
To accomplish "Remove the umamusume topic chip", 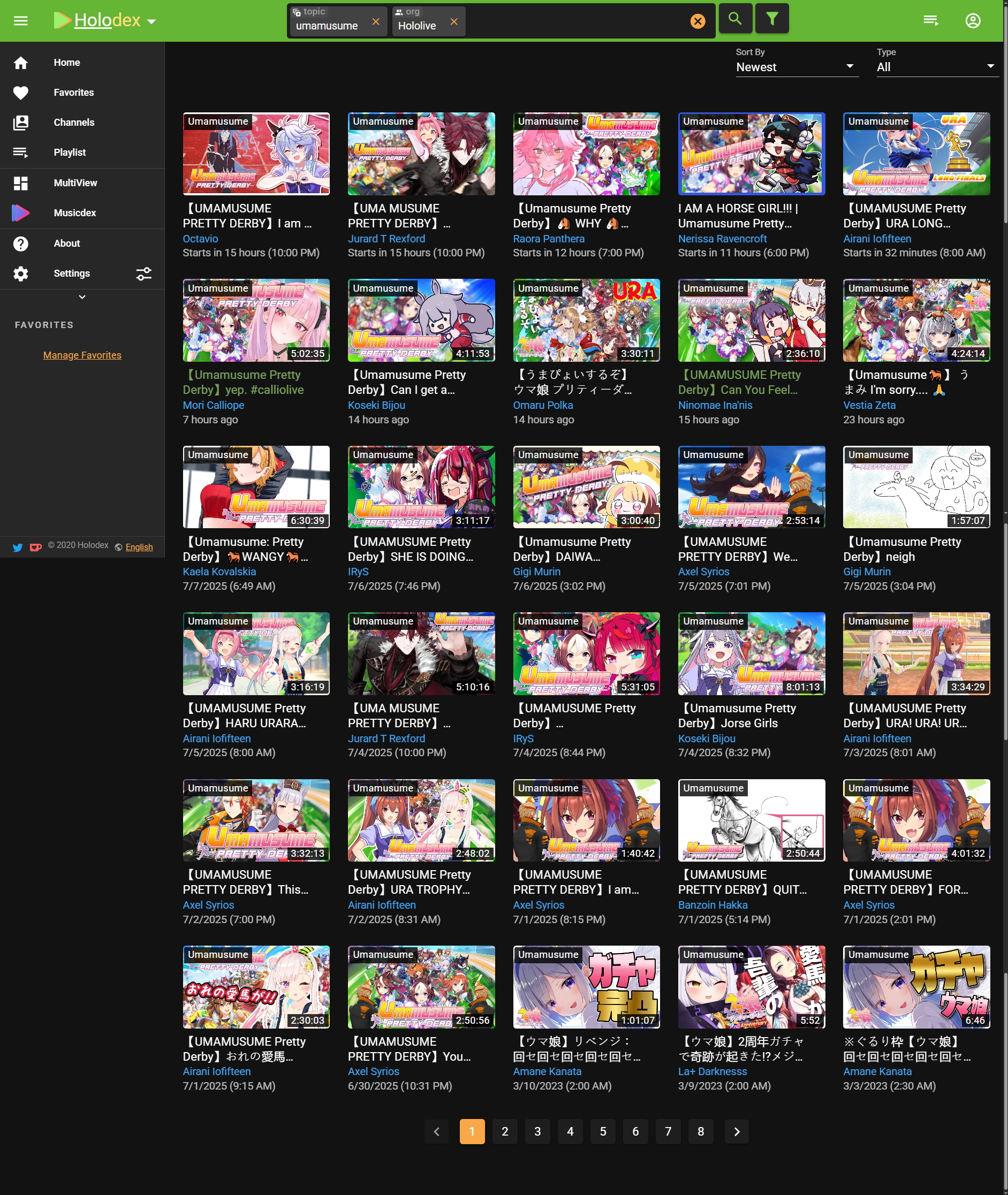I will (375, 21).
